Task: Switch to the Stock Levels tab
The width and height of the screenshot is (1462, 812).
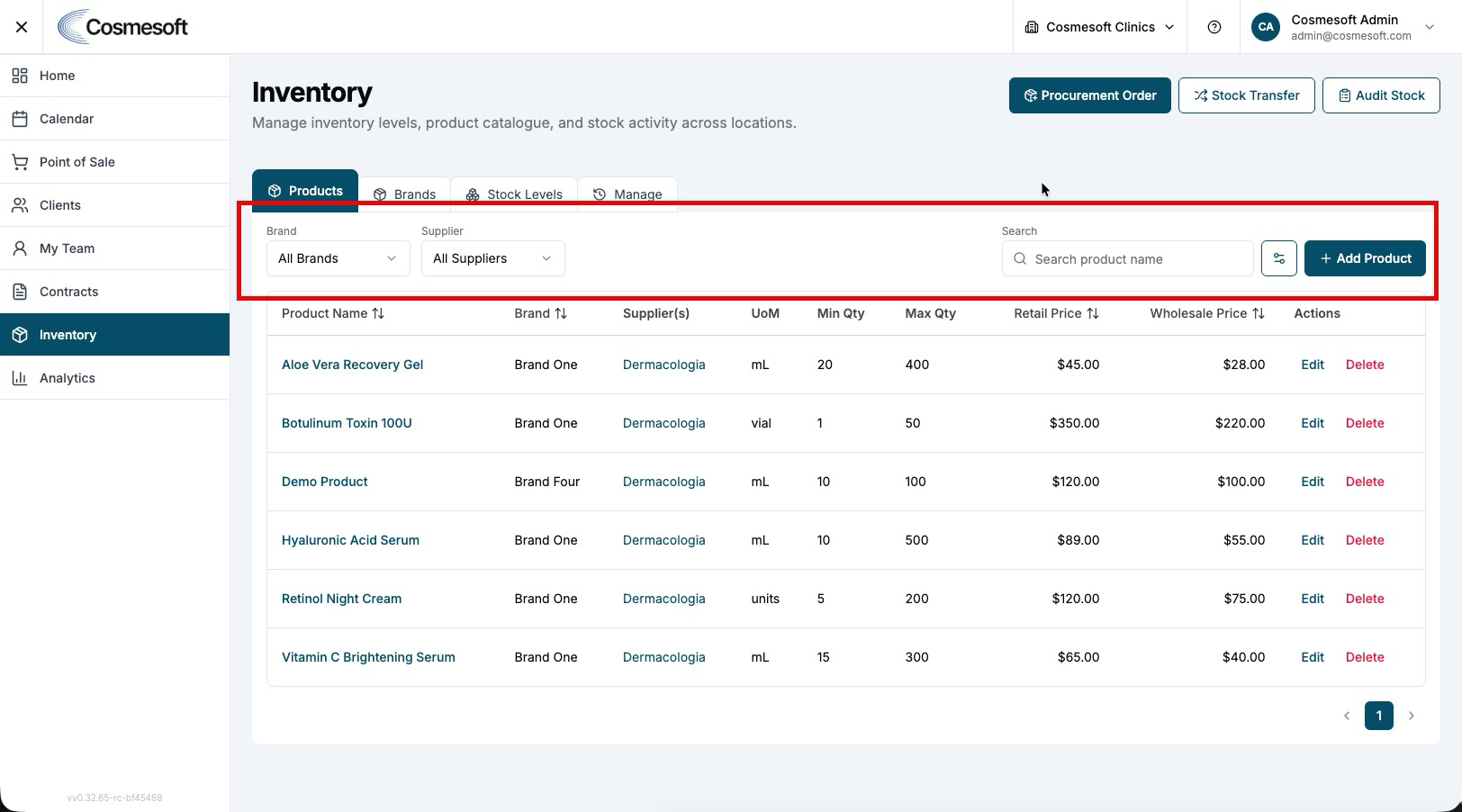Action: (514, 194)
